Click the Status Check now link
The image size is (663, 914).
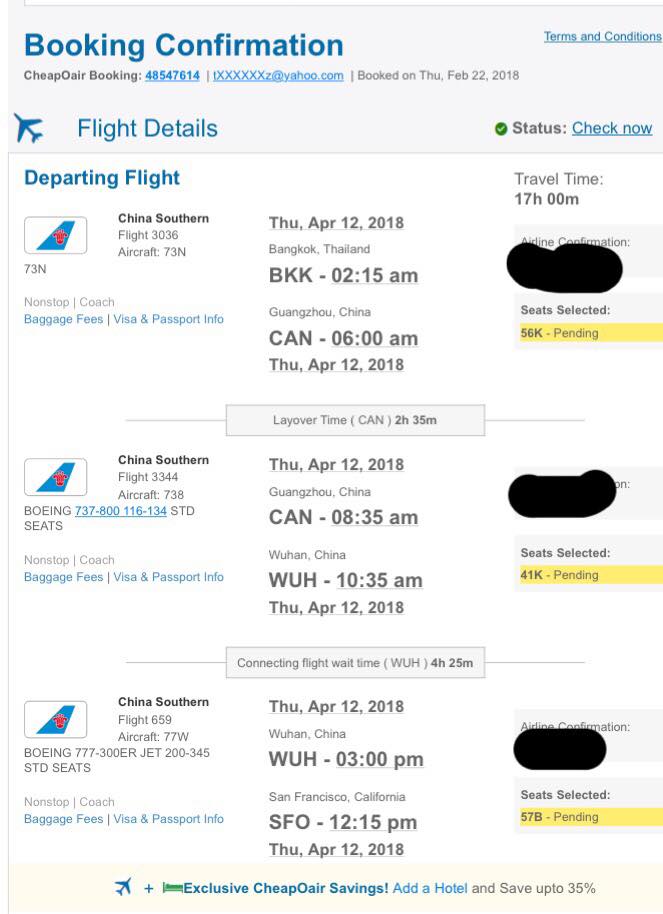pyautogui.click(x=612, y=128)
